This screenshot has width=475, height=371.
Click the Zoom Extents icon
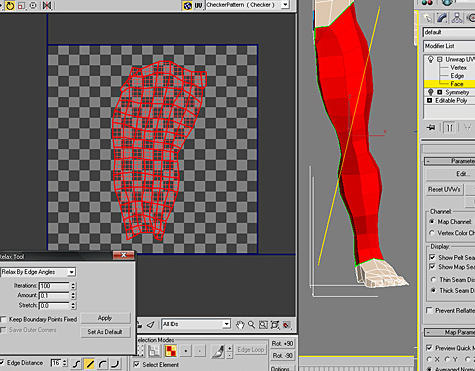275,325
